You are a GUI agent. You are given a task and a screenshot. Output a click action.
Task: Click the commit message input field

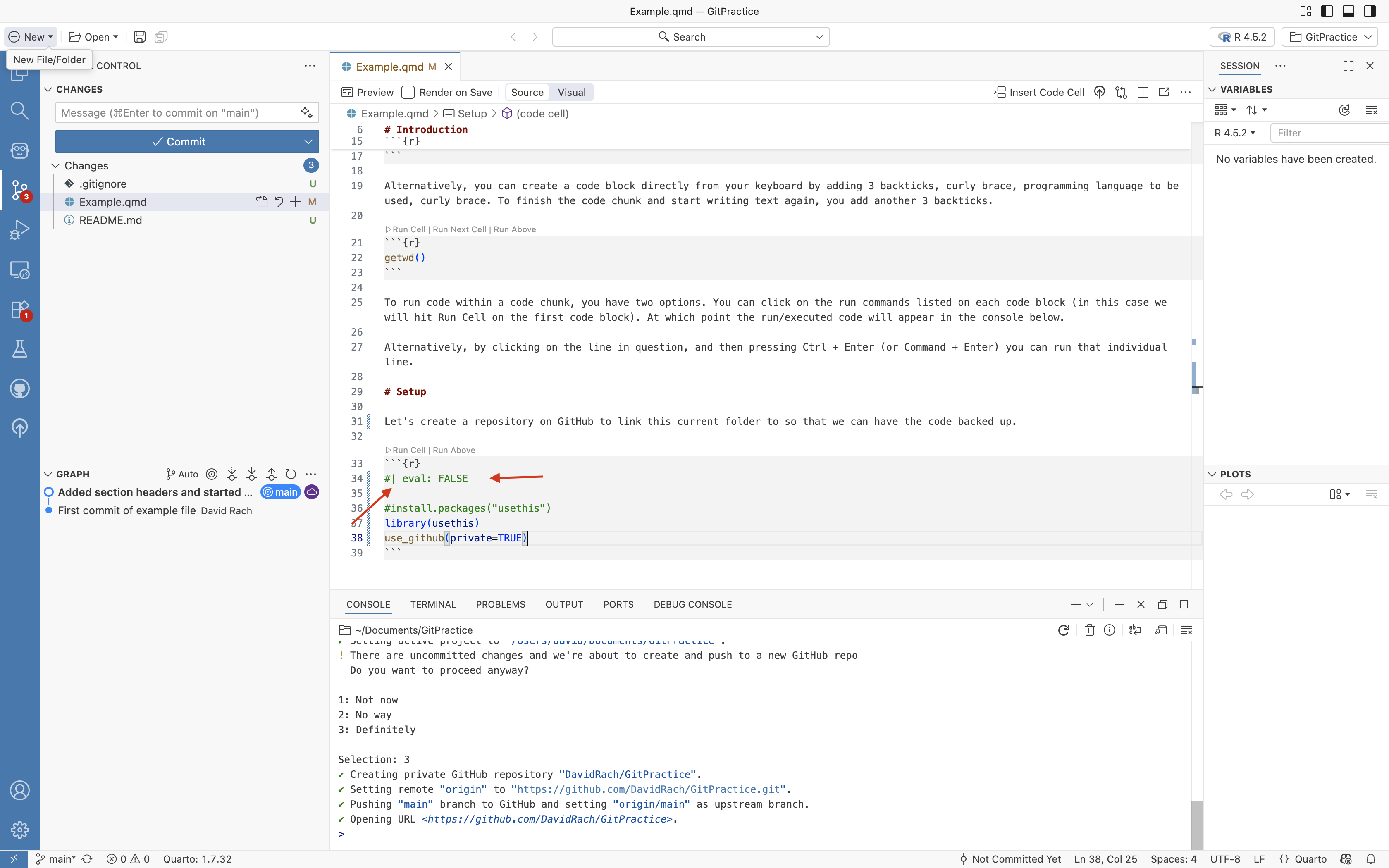pos(177,113)
